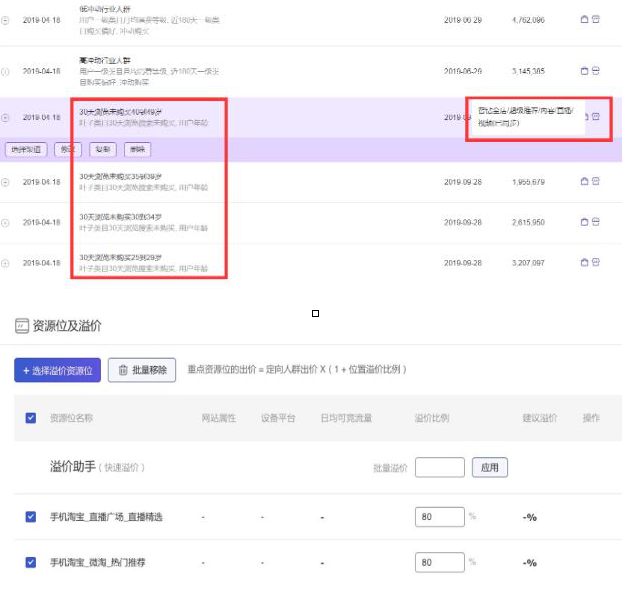Image resolution: width=622 pixels, height=592 pixels.
Task: Expand the row with 1,955,679 coverage
Action: point(6,182)
